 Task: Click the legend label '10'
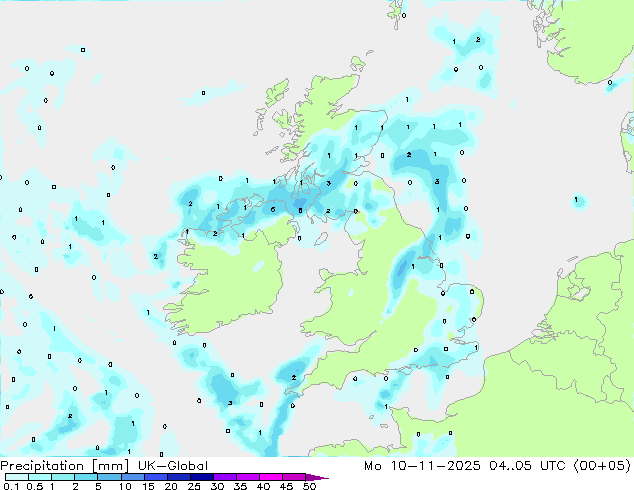[x=125, y=486]
